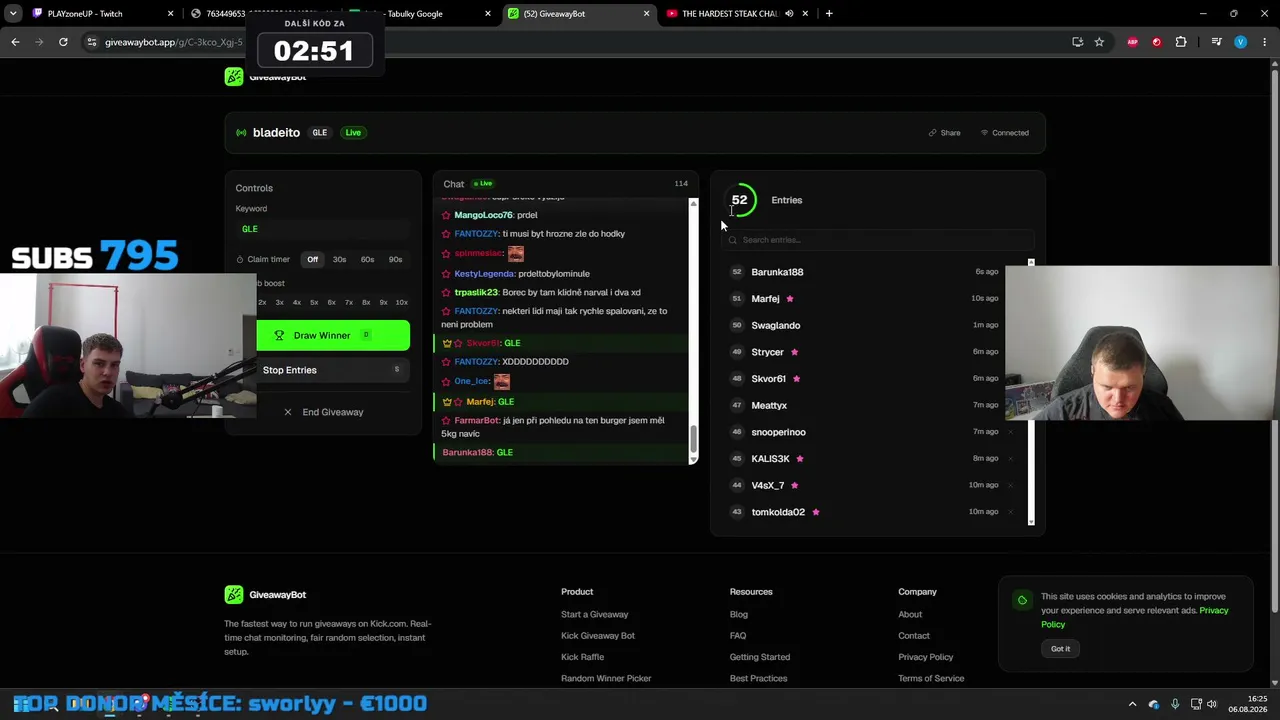Screen dimensions: 1280x720
Task: Click the star icon beside KestyLegenda
Action: tap(446, 274)
